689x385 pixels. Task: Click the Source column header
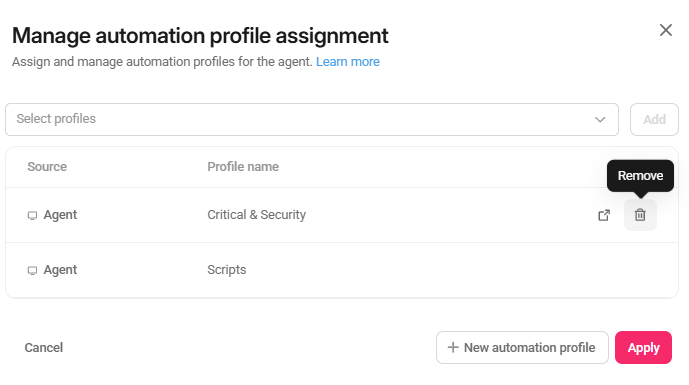(47, 167)
